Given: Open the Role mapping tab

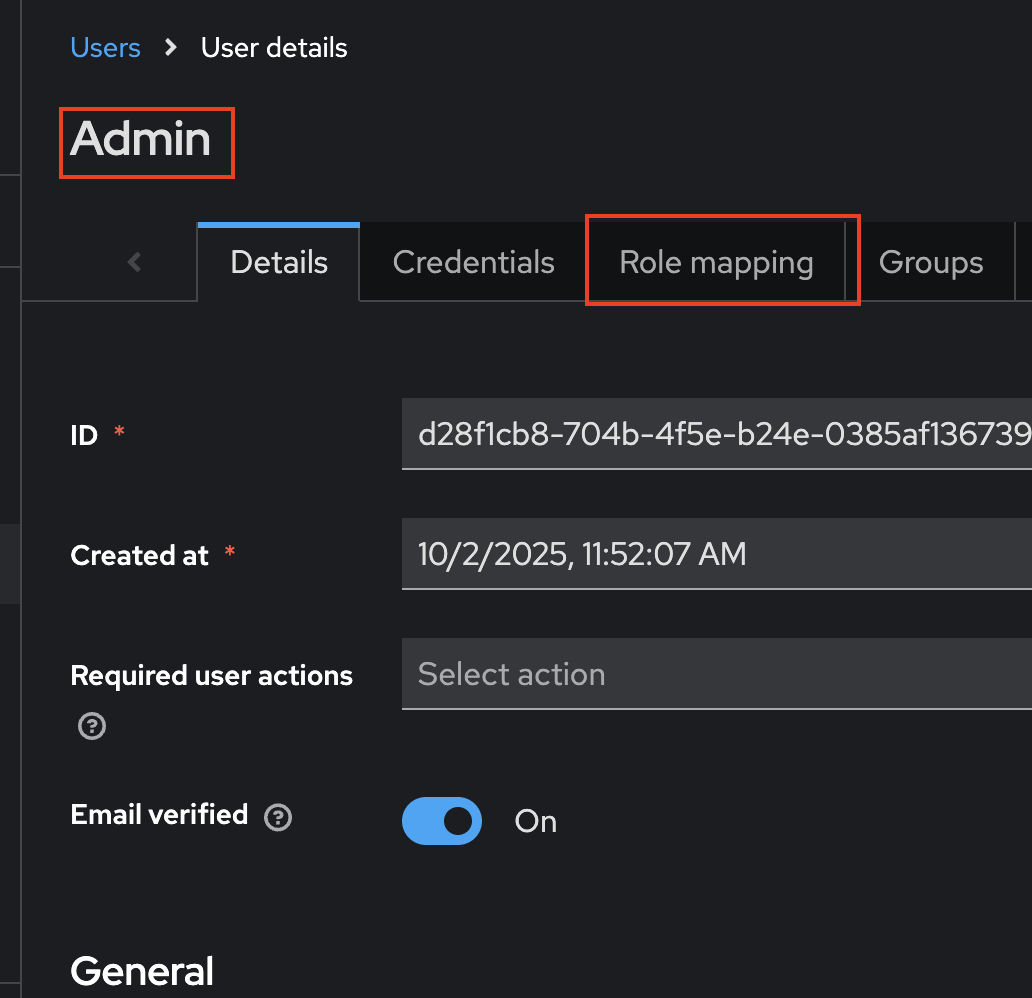Looking at the screenshot, I should (x=716, y=263).
